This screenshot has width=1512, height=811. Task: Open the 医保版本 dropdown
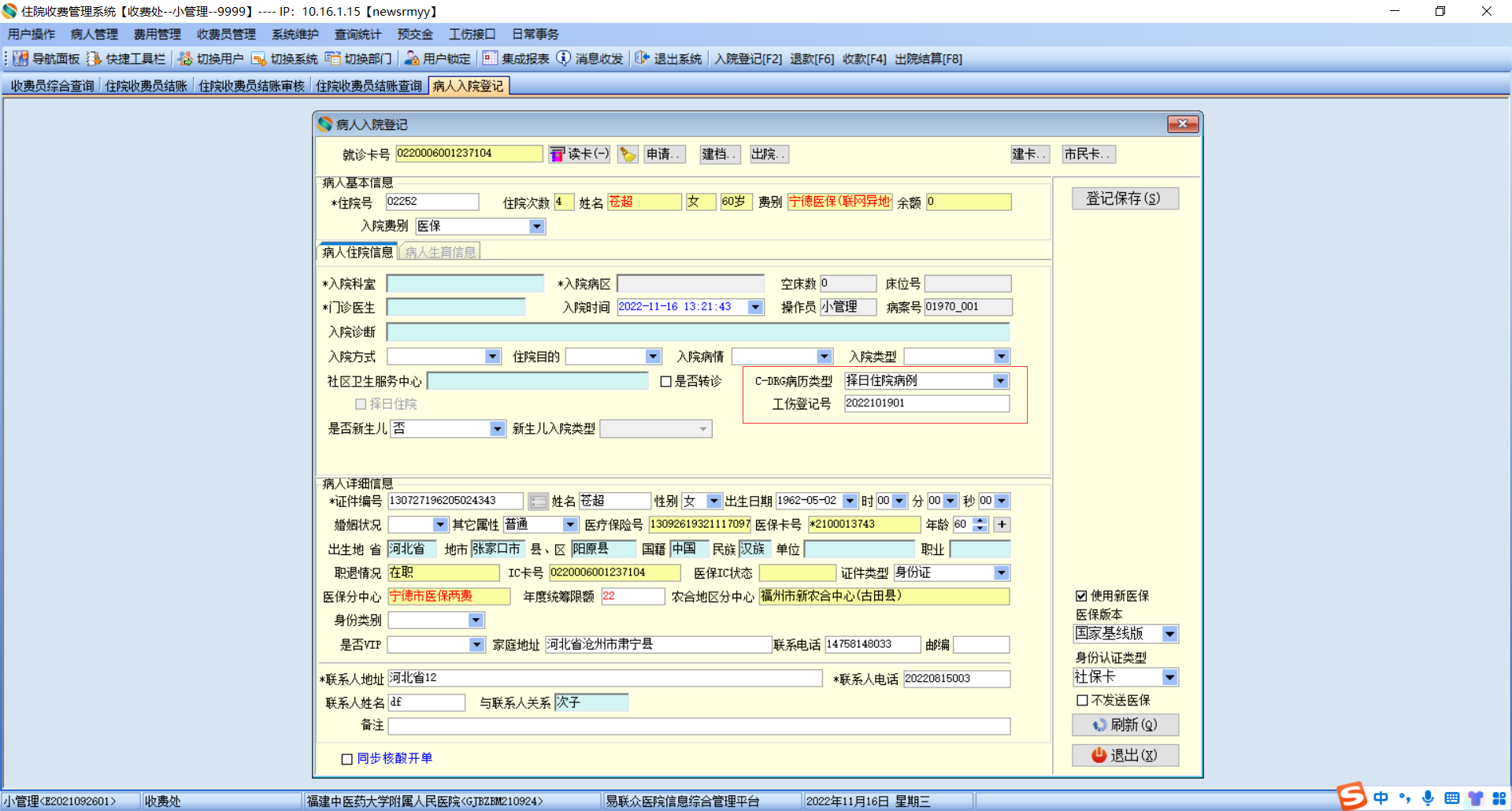coord(1170,634)
